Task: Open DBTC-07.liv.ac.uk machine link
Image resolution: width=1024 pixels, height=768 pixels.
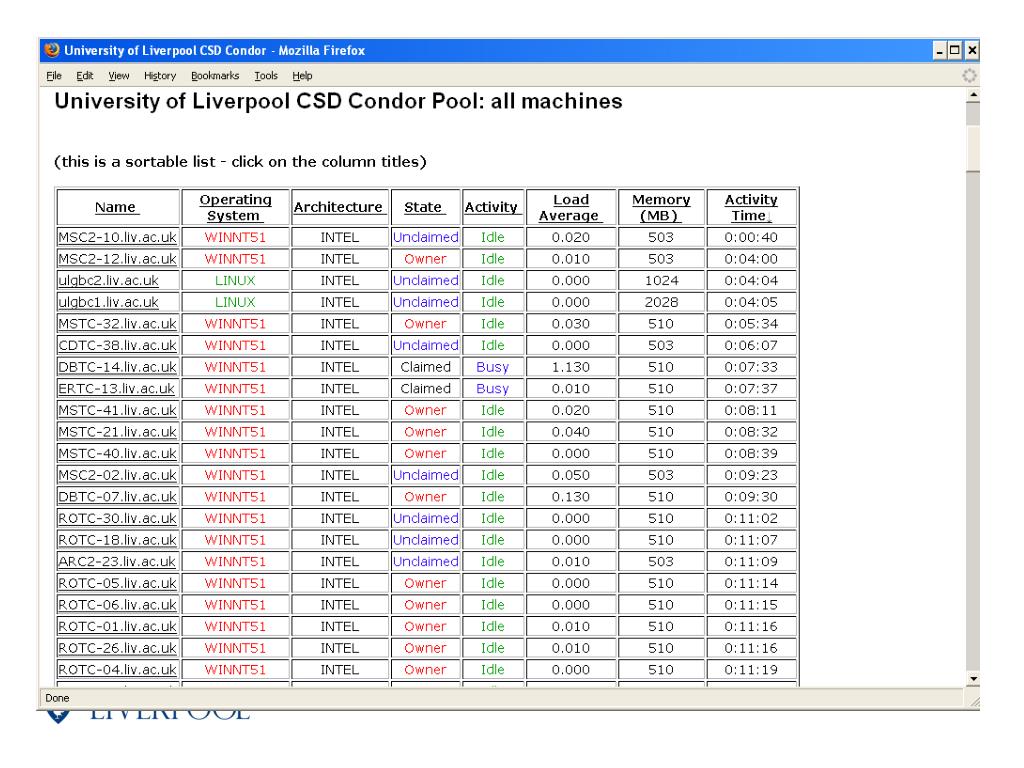Action: 118,496
